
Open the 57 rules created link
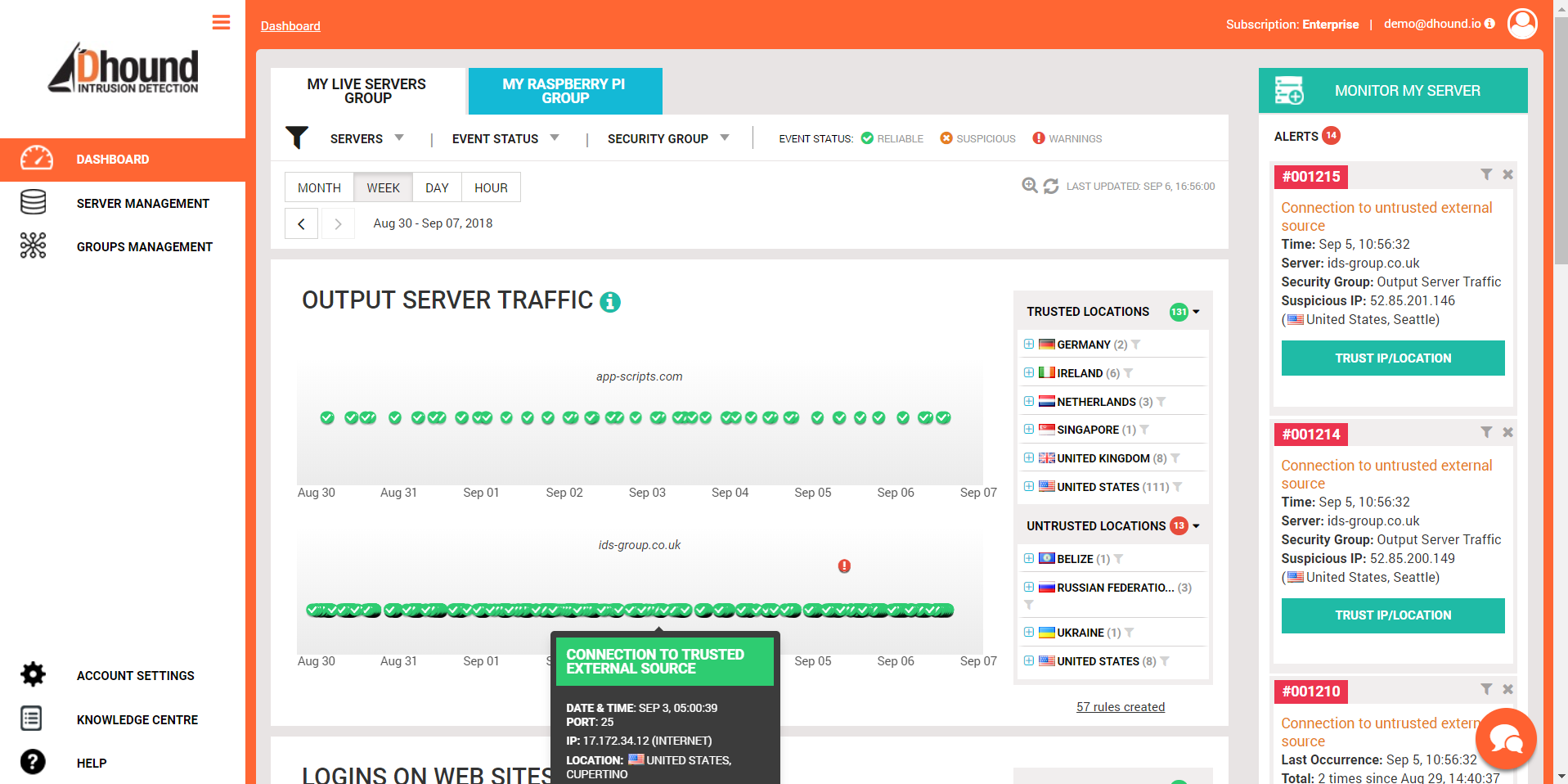tap(1120, 707)
